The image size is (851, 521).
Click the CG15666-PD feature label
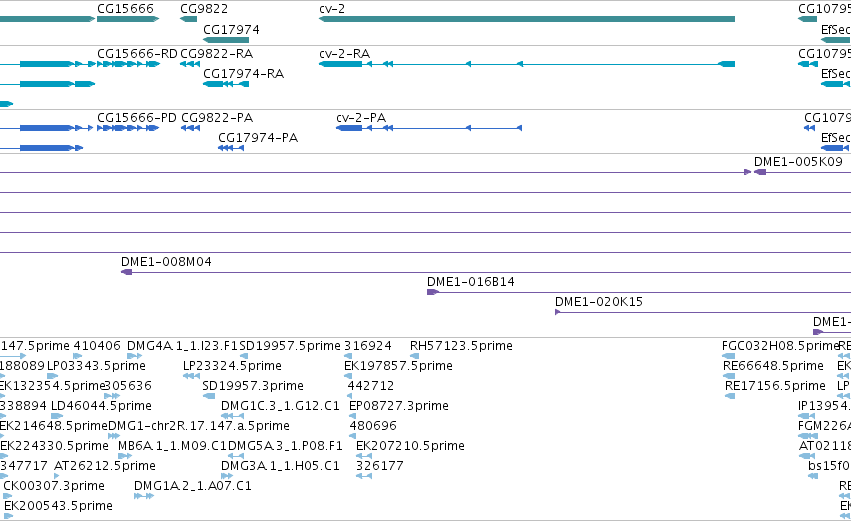coord(137,118)
